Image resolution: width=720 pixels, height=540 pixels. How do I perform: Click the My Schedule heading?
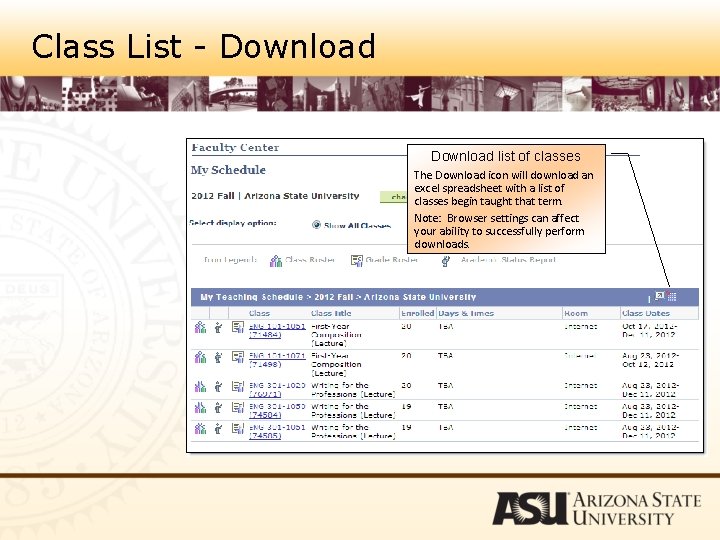coord(228,170)
